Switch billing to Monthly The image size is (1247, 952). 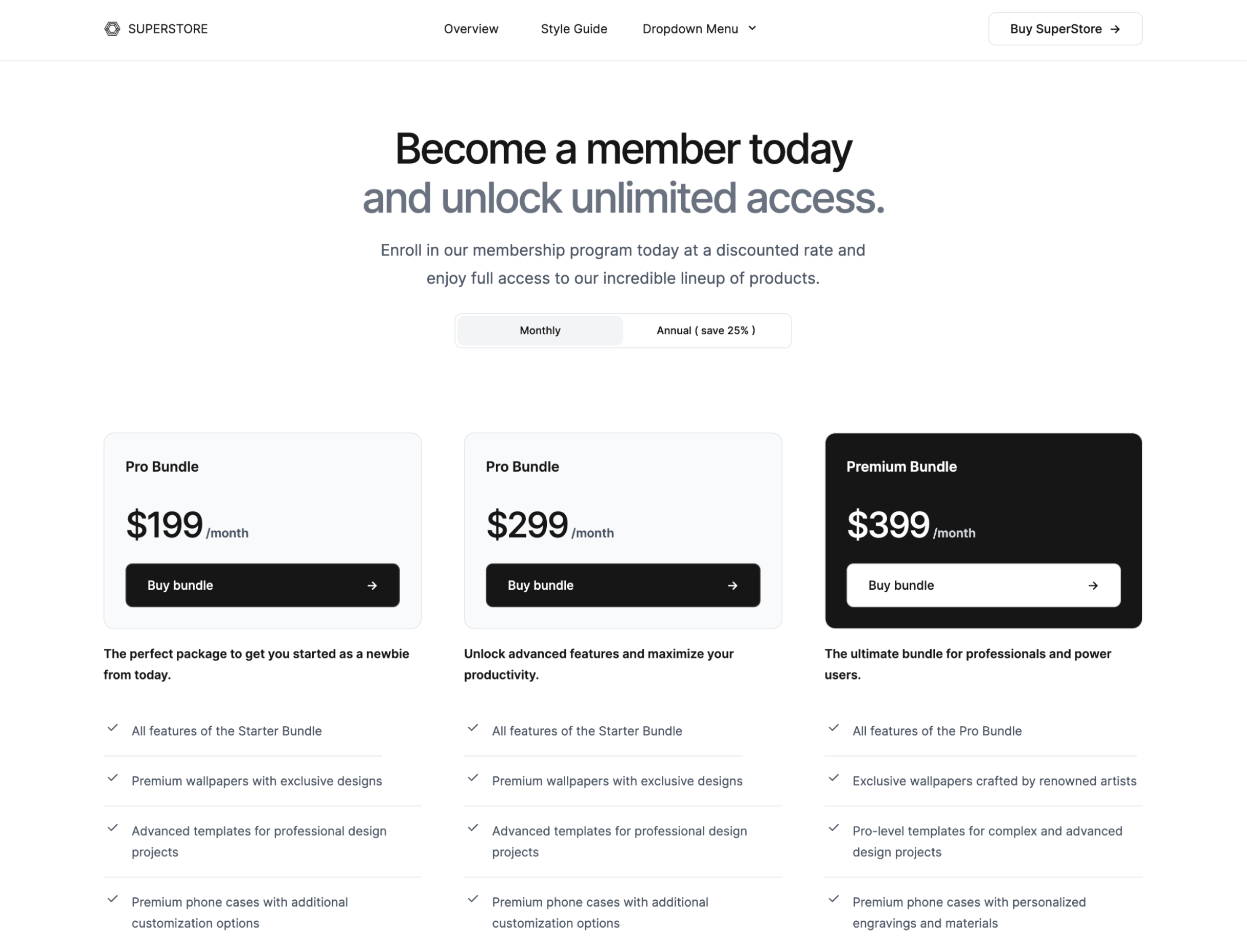pos(540,331)
